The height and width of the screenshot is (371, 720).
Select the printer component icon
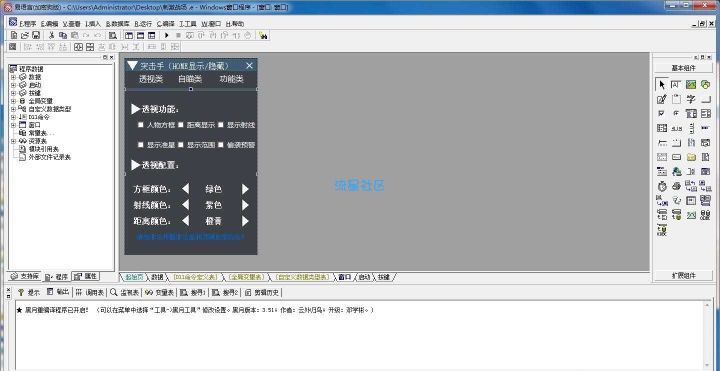pos(676,186)
